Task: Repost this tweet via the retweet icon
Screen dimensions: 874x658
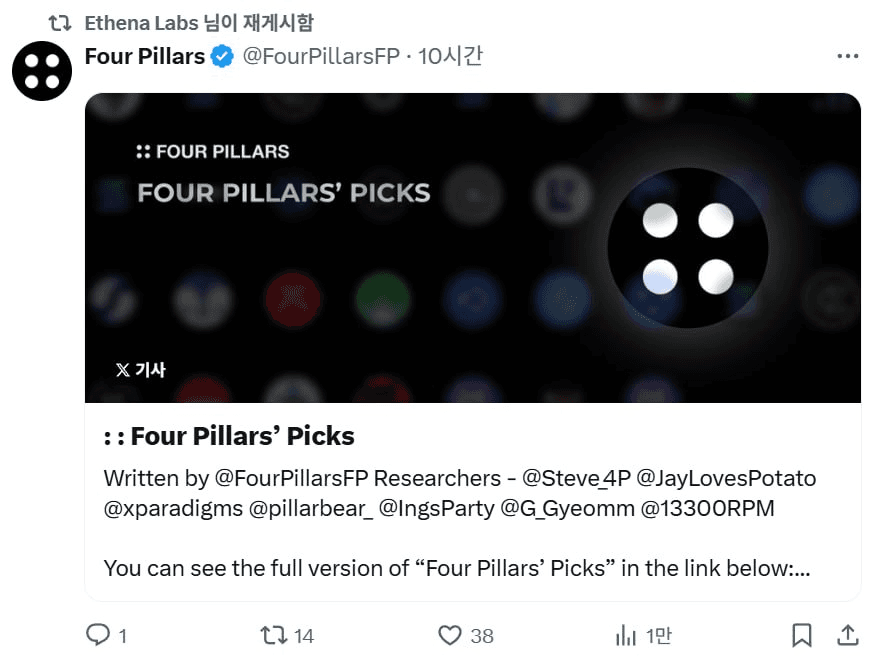Action: click(274, 635)
